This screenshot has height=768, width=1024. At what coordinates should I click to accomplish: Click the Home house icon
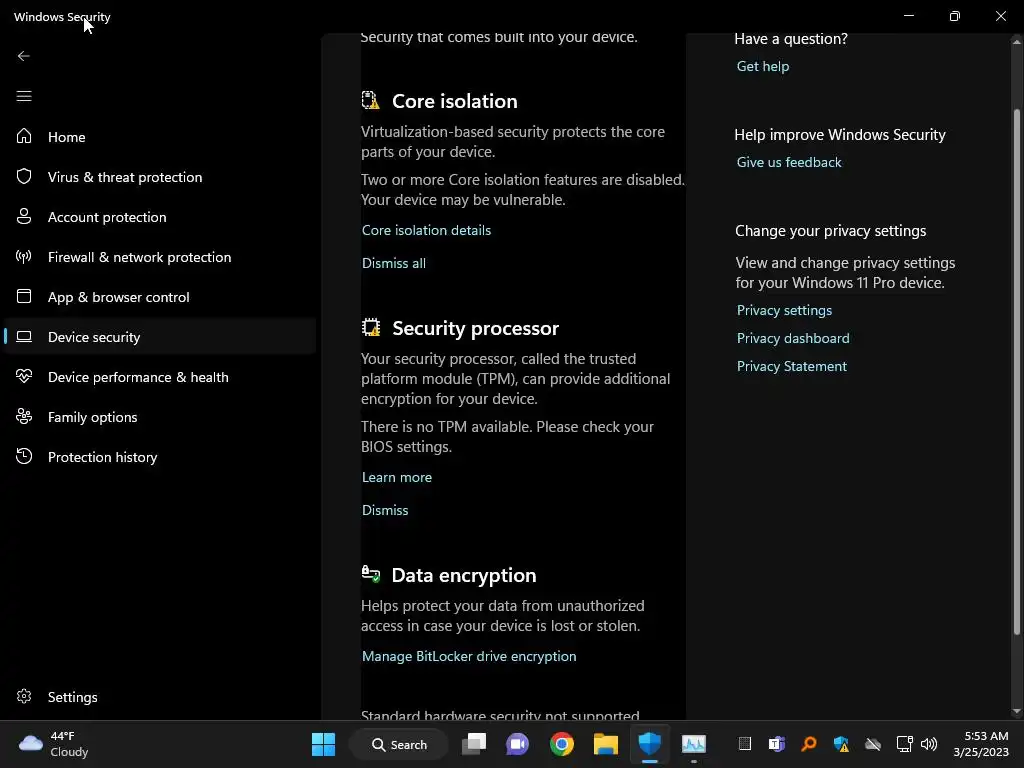click(x=24, y=136)
